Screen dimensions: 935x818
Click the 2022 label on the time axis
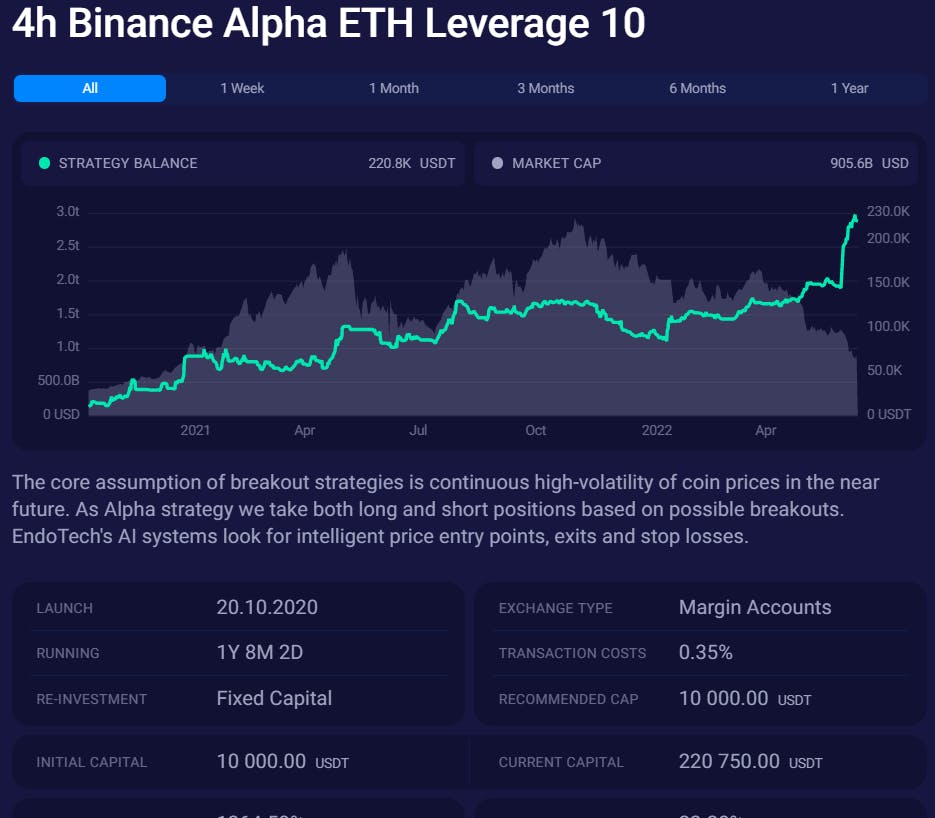pyautogui.click(x=657, y=431)
